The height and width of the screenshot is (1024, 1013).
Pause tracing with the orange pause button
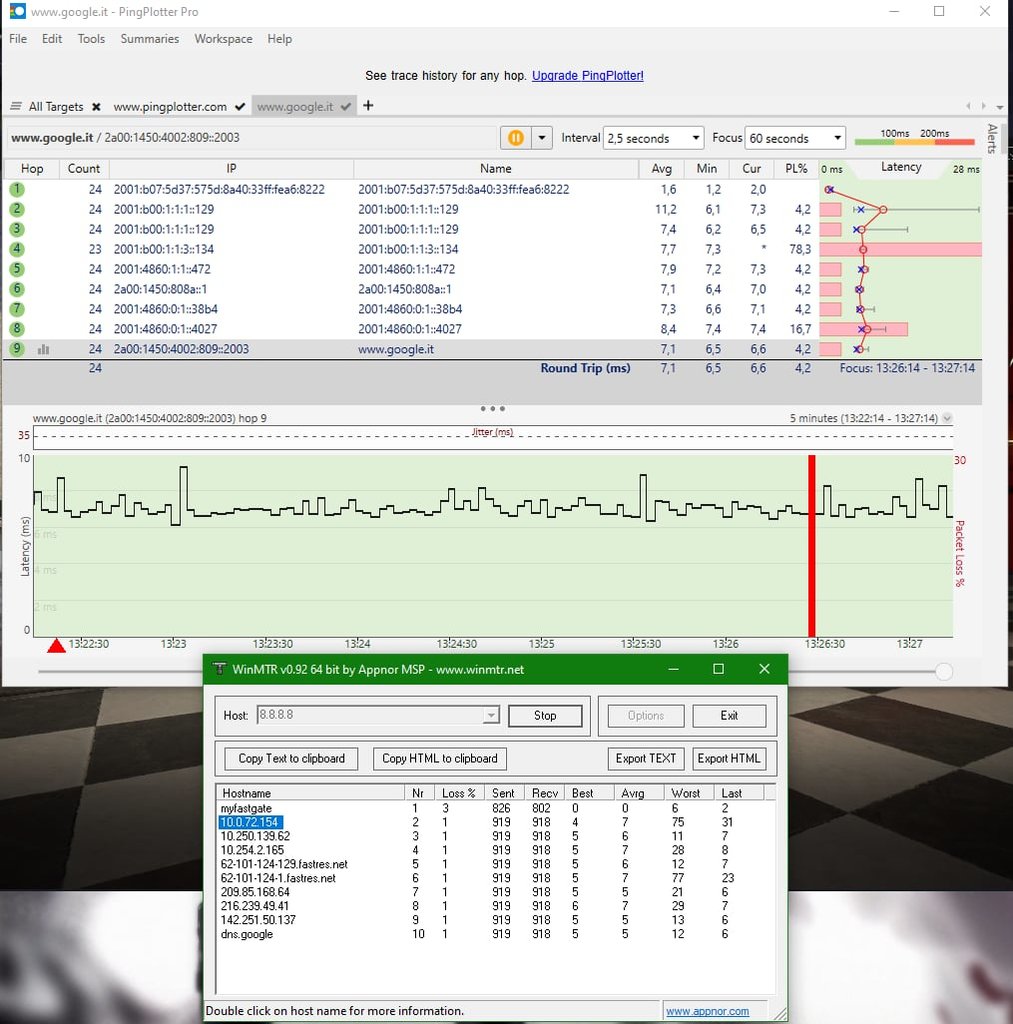(x=515, y=138)
